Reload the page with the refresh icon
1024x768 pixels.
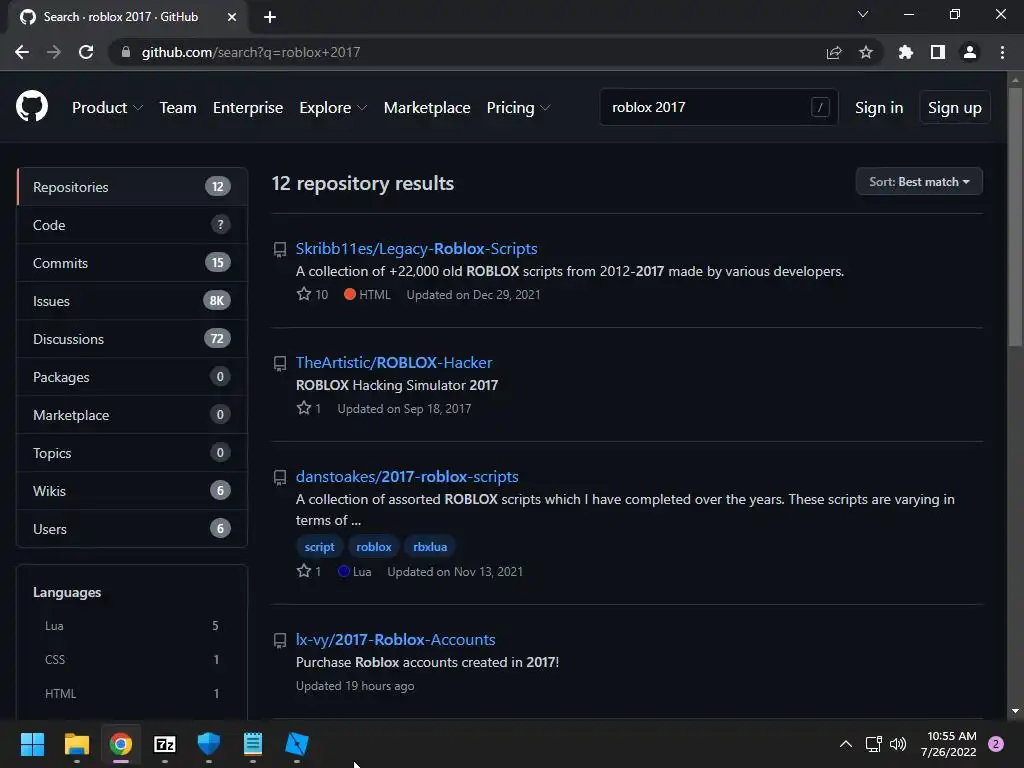coord(86,52)
